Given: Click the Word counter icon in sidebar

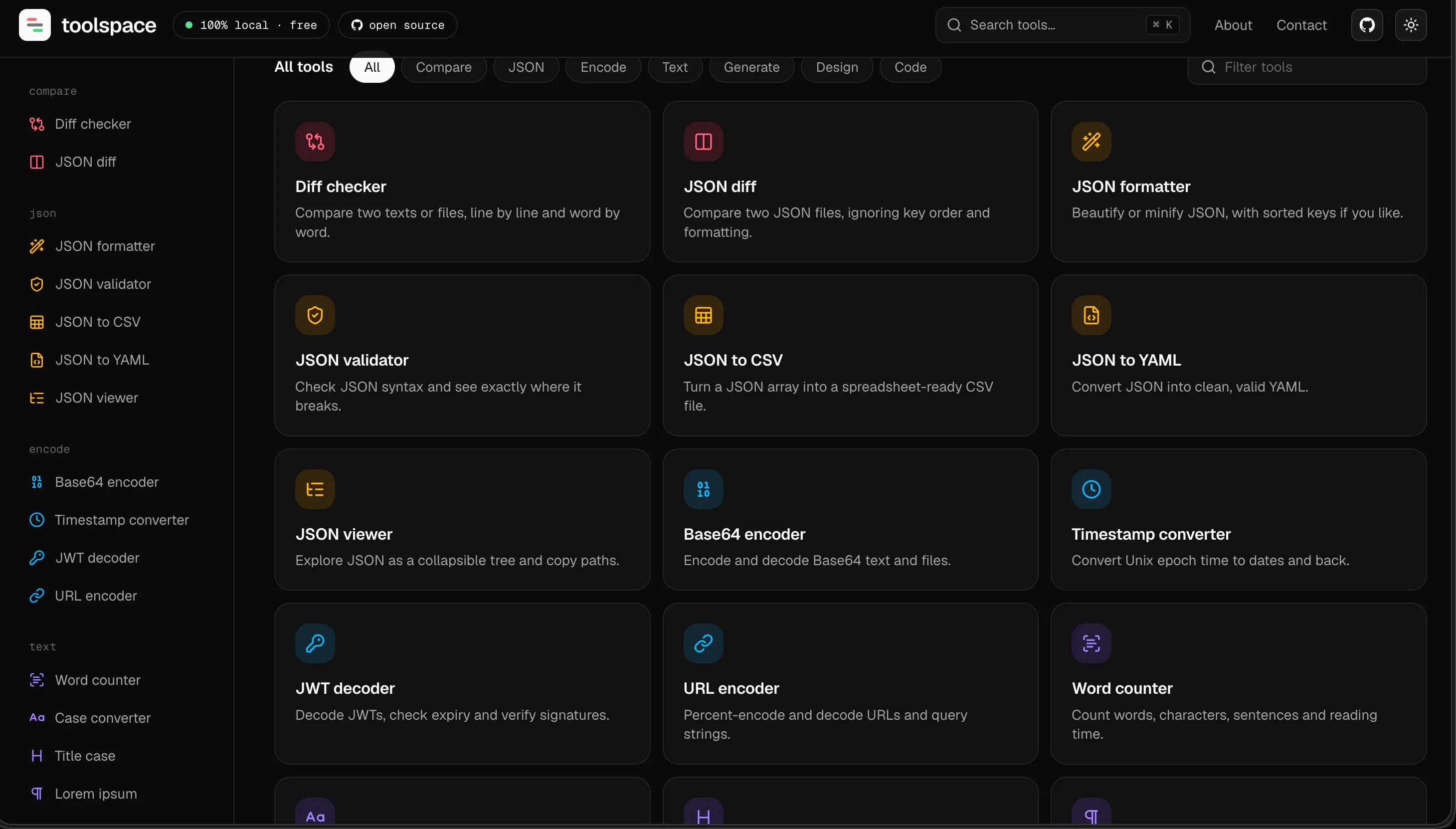Looking at the screenshot, I should tap(37, 680).
